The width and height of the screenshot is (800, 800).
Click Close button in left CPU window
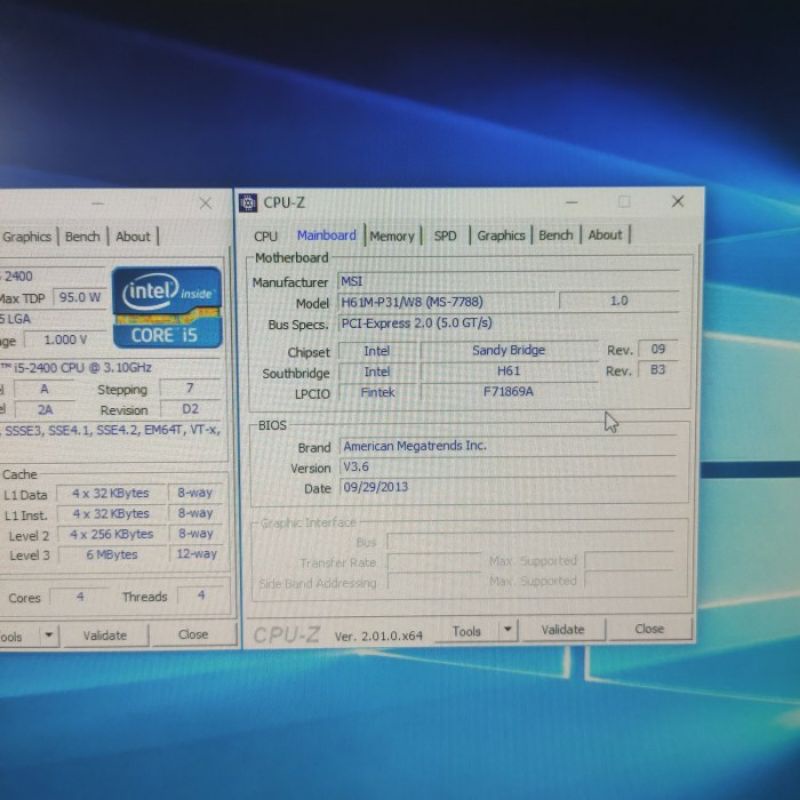pos(193,634)
